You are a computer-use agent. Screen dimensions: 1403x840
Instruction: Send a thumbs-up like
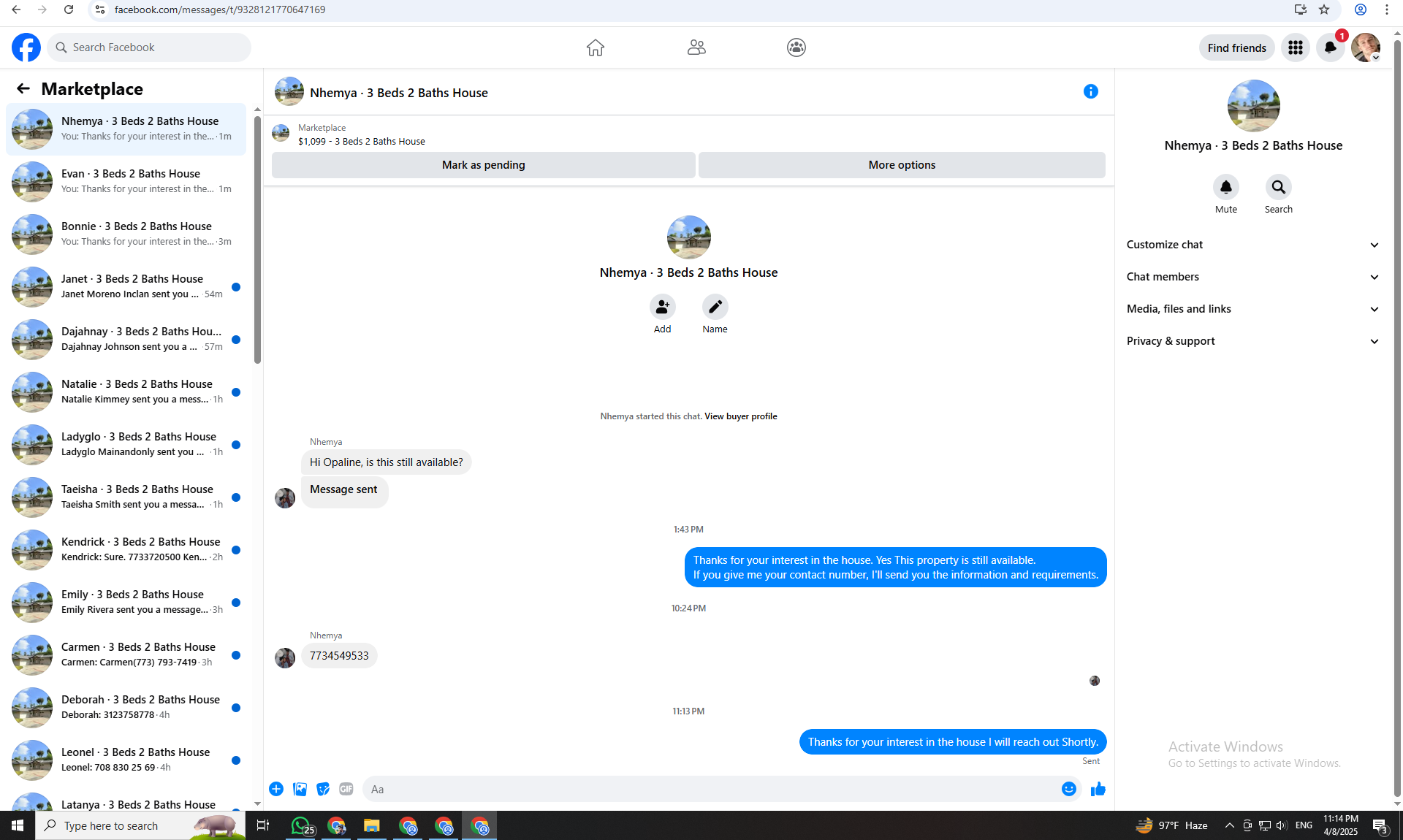pos(1098,789)
